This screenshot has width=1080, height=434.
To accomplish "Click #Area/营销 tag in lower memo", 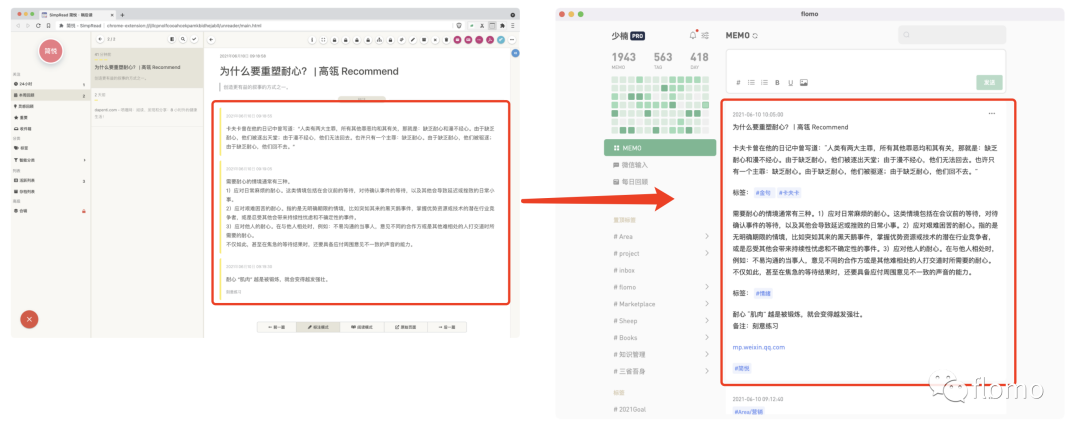I will (x=749, y=411).
